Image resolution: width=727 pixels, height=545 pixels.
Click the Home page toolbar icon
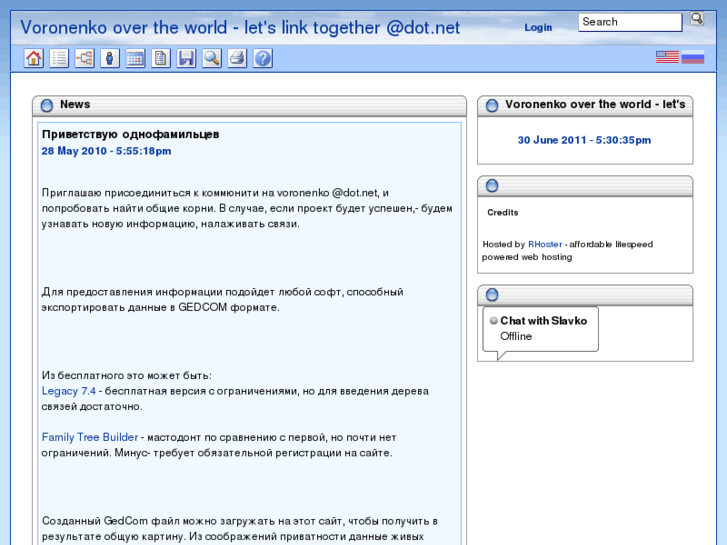[34, 59]
